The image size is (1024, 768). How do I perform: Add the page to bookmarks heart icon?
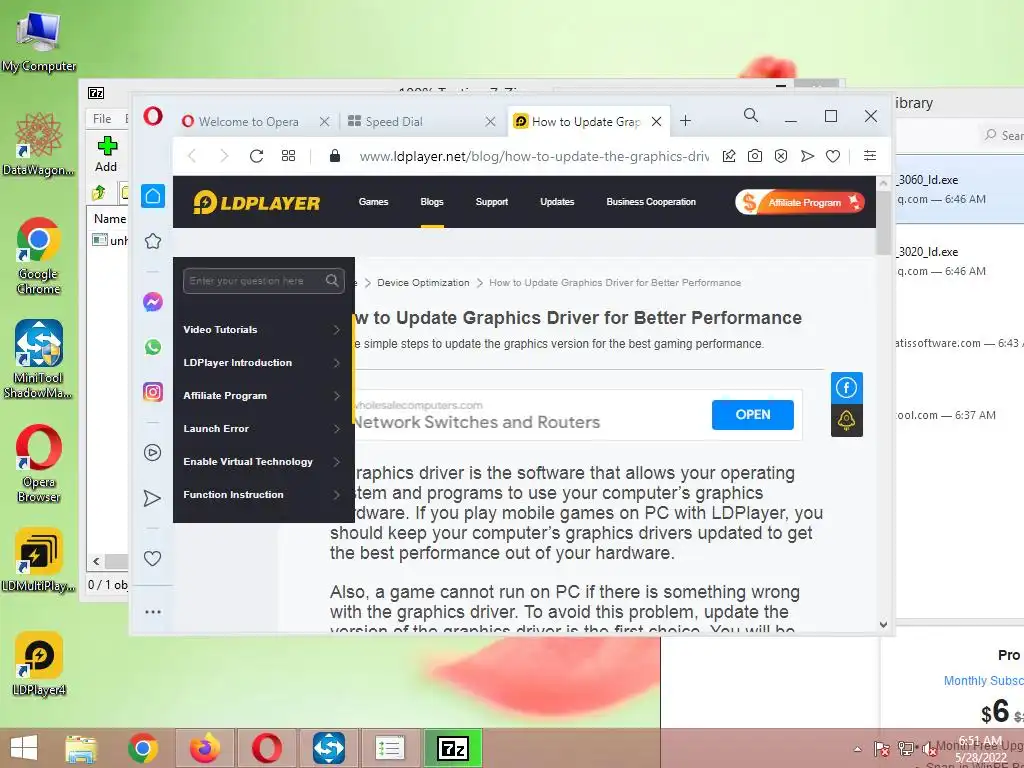pyautogui.click(x=833, y=156)
